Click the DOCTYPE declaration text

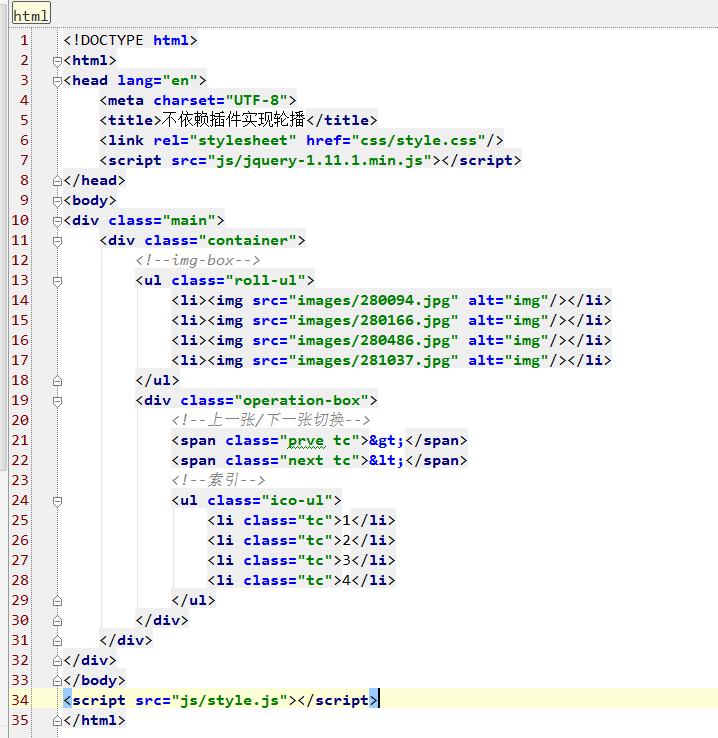coord(130,40)
